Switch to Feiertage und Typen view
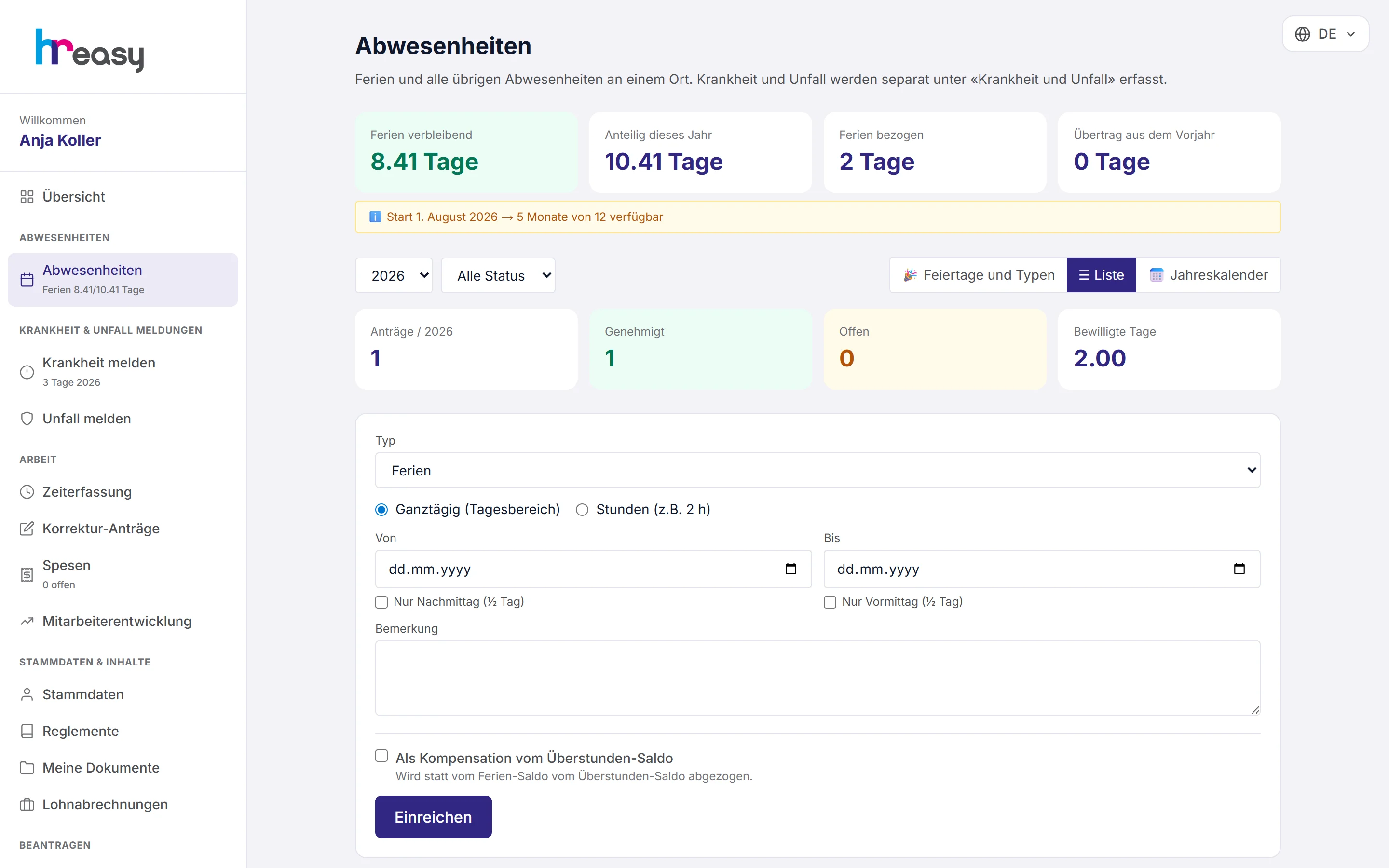This screenshot has width=1389, height=868. [x=979, y=275]
